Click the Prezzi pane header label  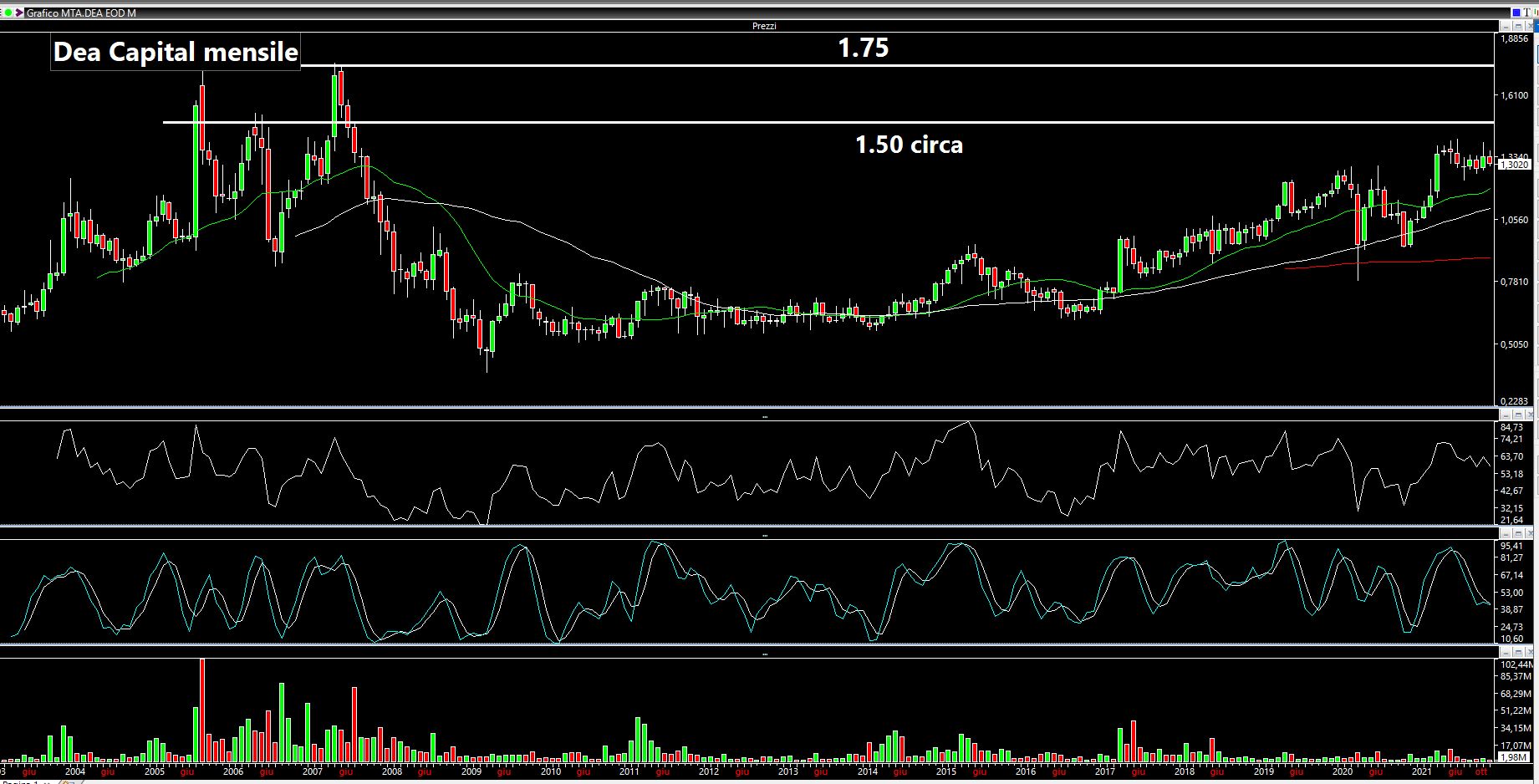(x=763, y=26)
